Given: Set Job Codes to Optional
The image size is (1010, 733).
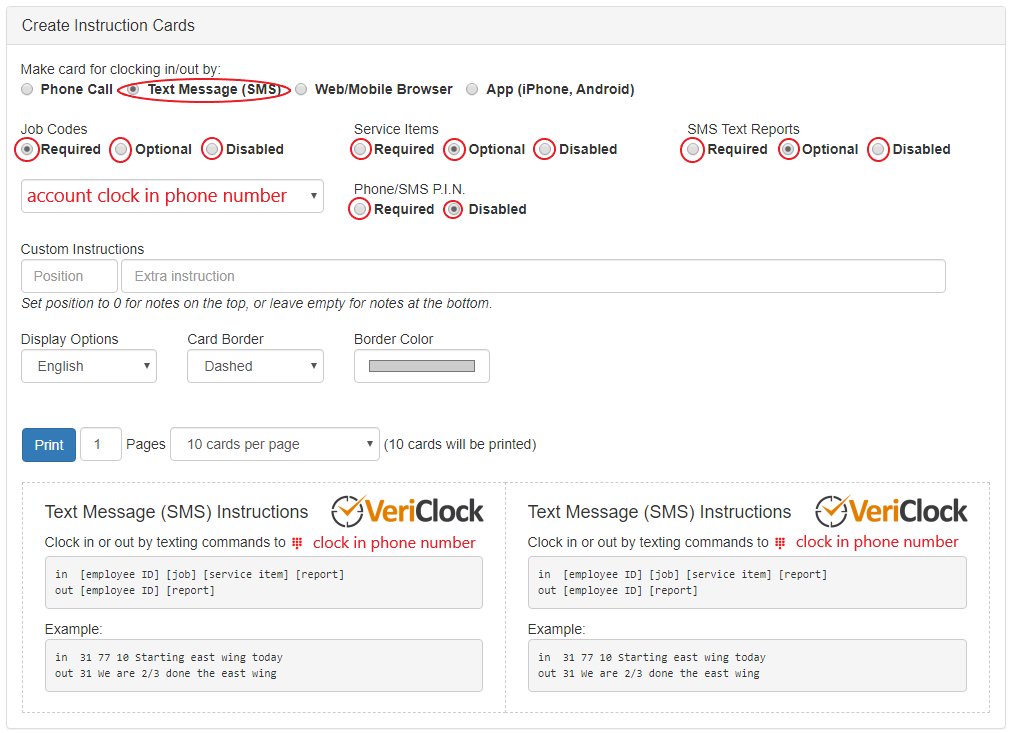Looking at the screenshot, I should (121, 149).
